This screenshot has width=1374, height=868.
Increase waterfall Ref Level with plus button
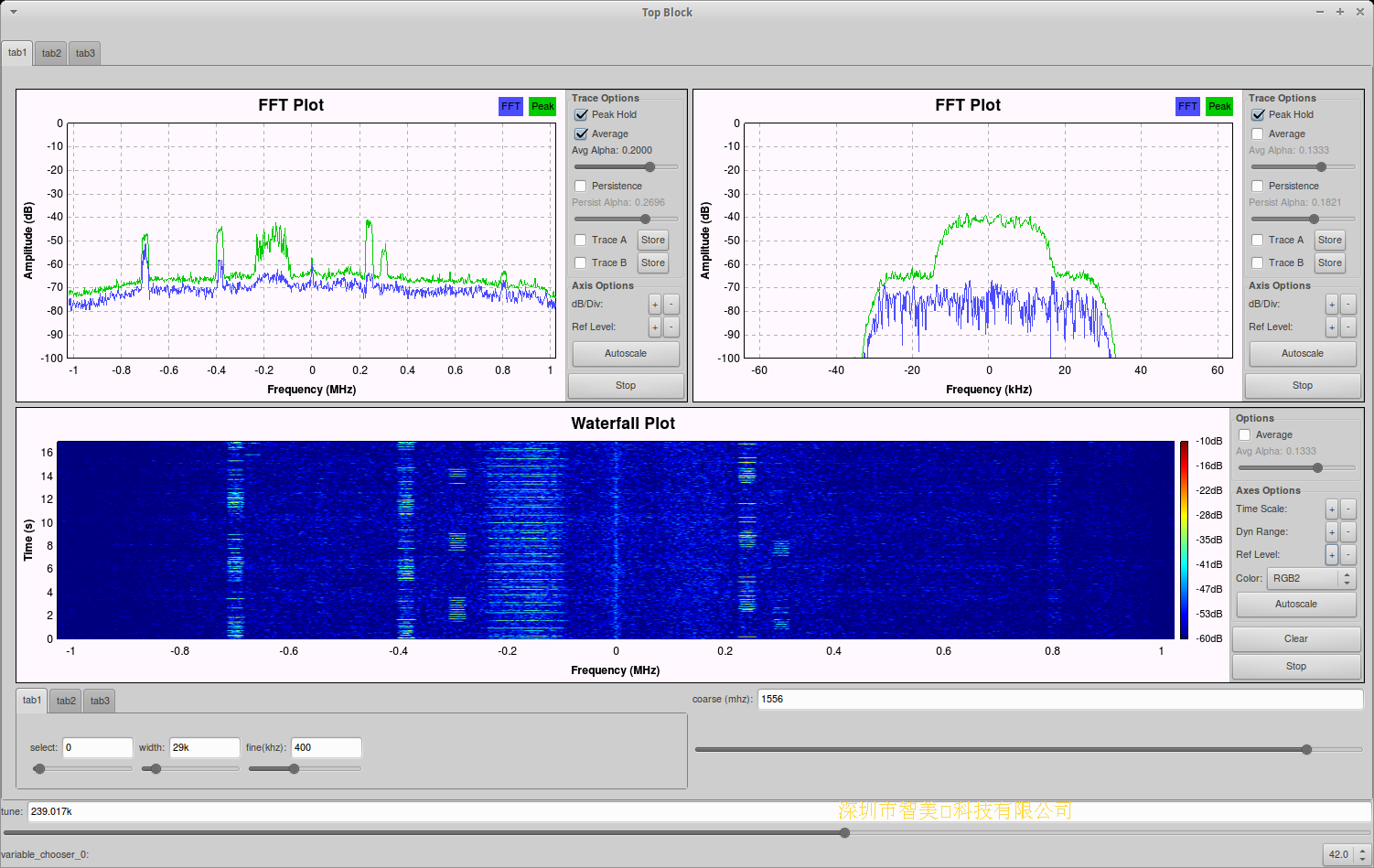(1332, 555)
